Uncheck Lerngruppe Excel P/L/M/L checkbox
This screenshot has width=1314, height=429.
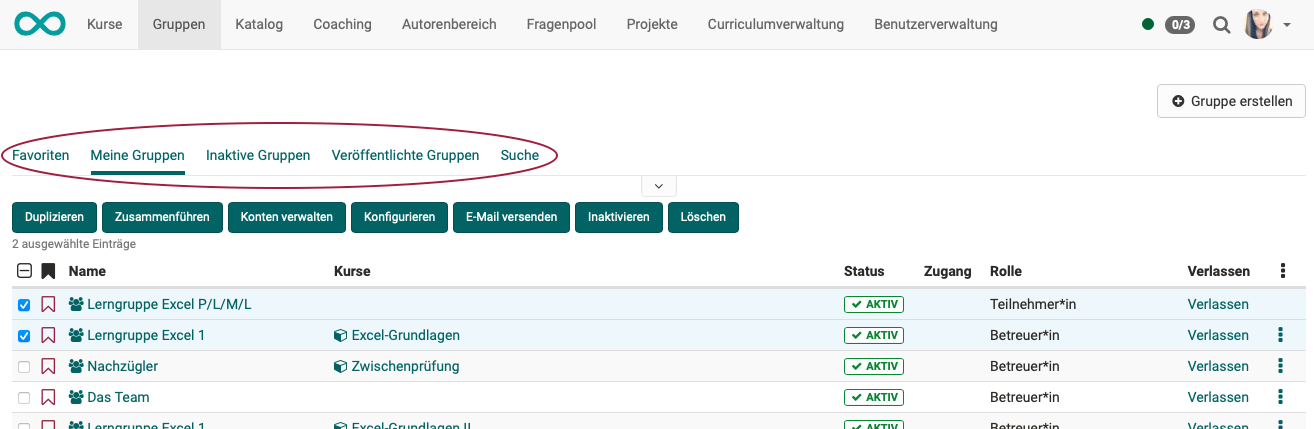pyautogui.click(x=24, y=305)
